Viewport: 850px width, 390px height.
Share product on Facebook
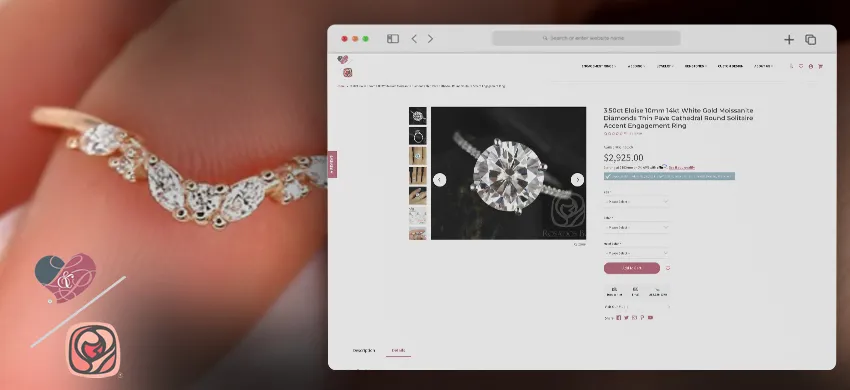pyautogui.click(x=619, y=318)
